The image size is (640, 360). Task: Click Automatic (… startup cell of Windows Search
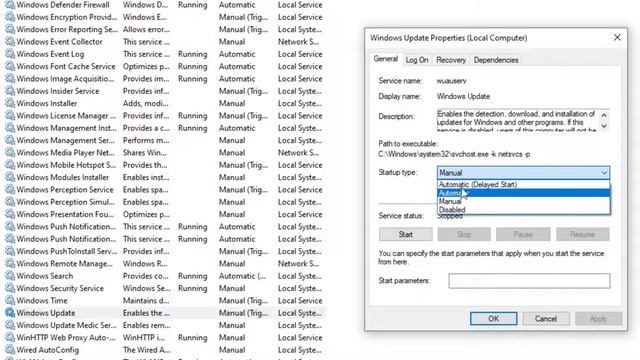click(242, 276)
